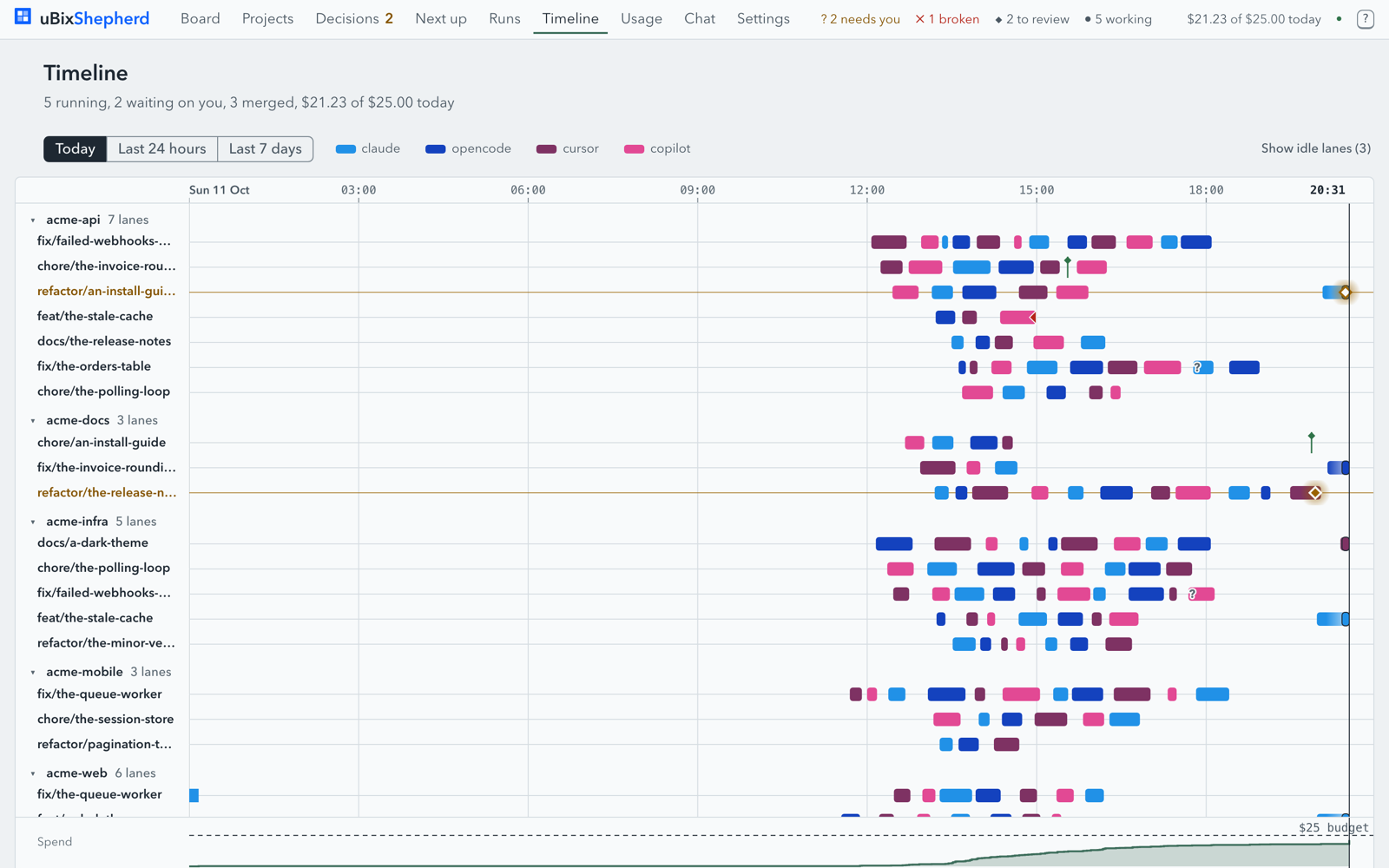Click the claude legend swatch
Viewport: 1389px width, 868px height.
(346, 149)
